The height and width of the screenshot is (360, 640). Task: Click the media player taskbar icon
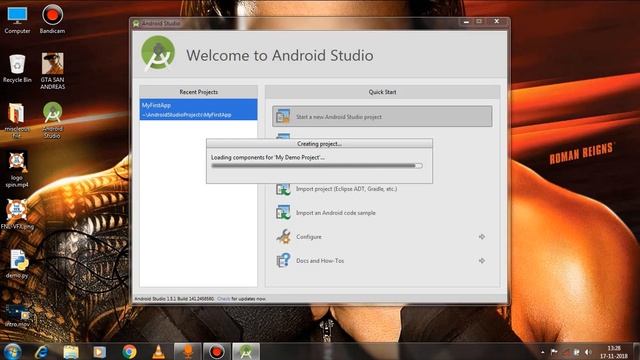pyautogui.click(x=100, y=352)
